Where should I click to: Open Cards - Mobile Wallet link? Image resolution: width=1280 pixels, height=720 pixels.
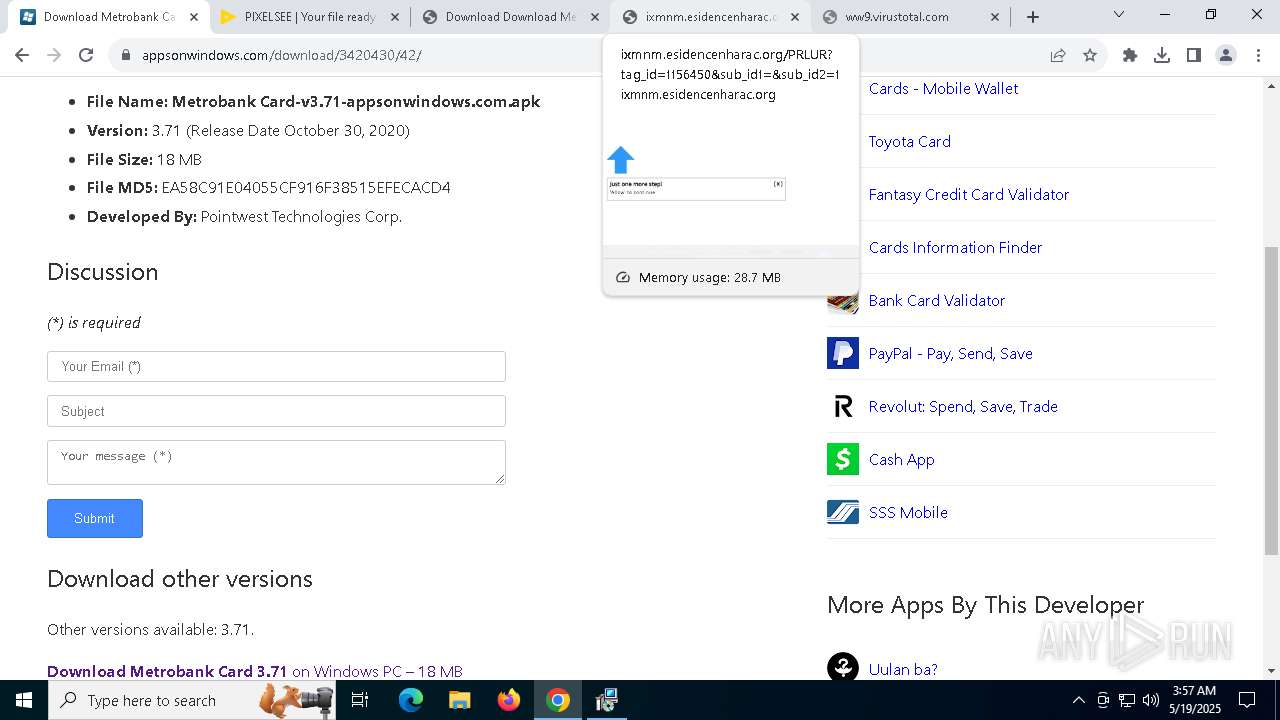[943, 88]
